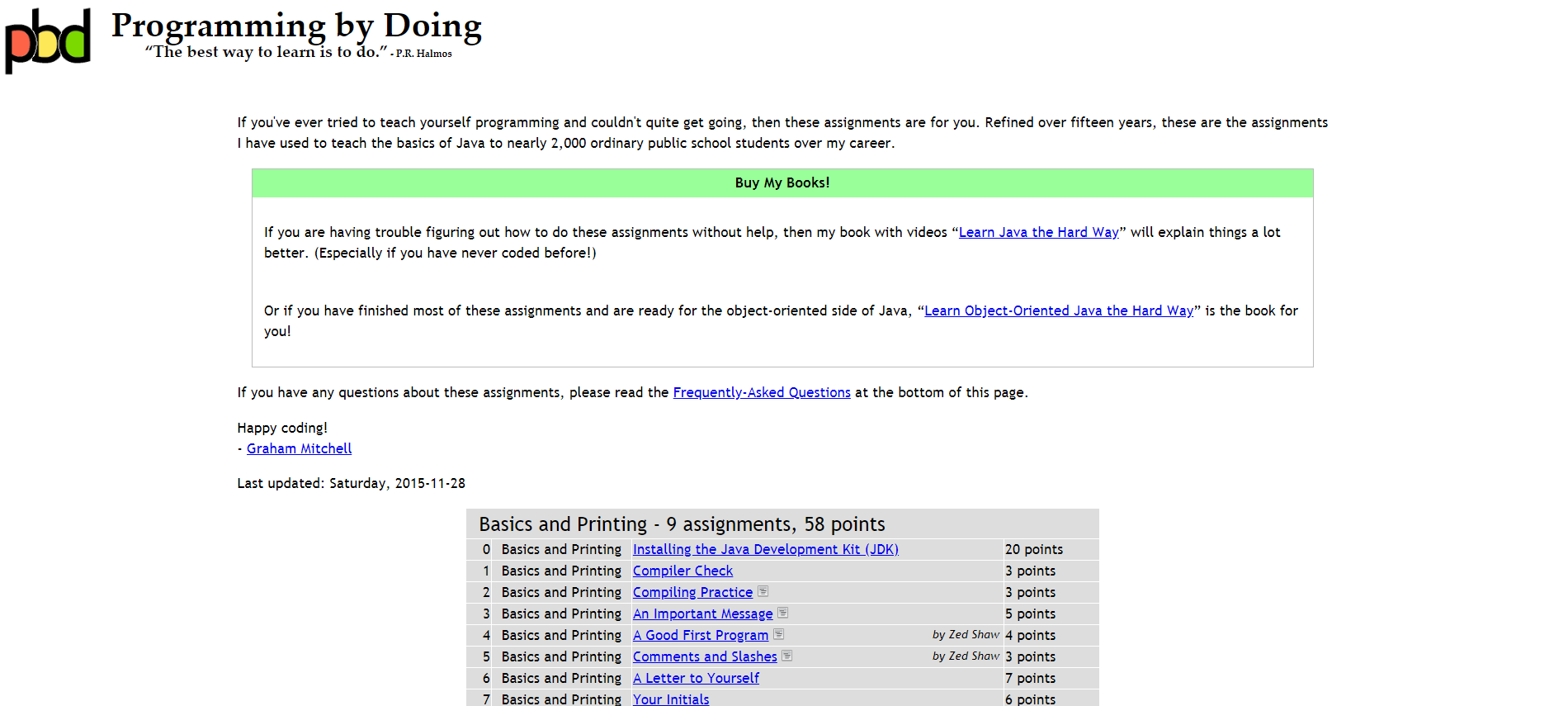Open the Your Initials assignment
Image resolution: width=1568 pixels, height=706 pixels.
pyautogui.click(x=671, y=699)
